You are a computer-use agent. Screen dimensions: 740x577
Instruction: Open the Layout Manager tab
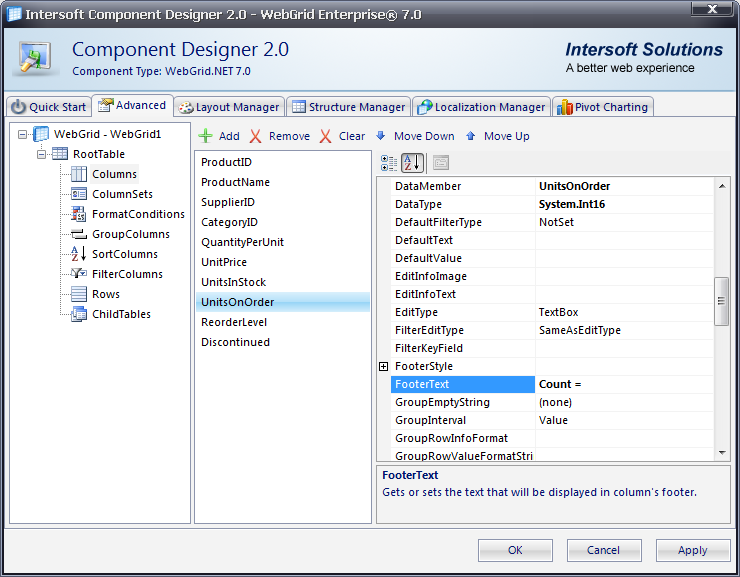229,107
